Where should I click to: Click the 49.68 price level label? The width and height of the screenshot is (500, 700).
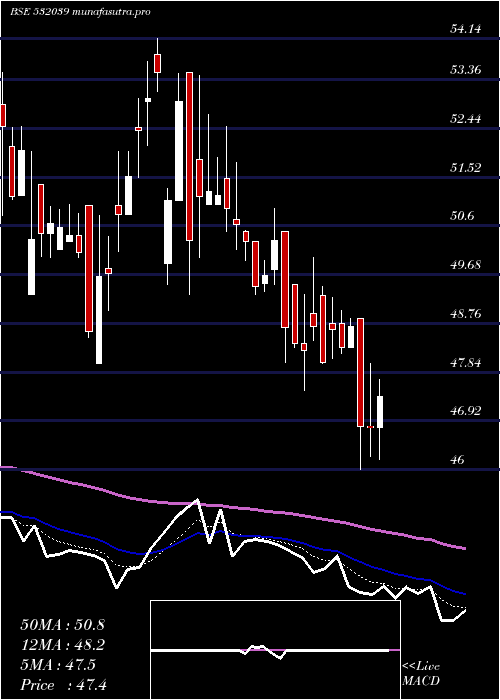[x=466, y=265]
